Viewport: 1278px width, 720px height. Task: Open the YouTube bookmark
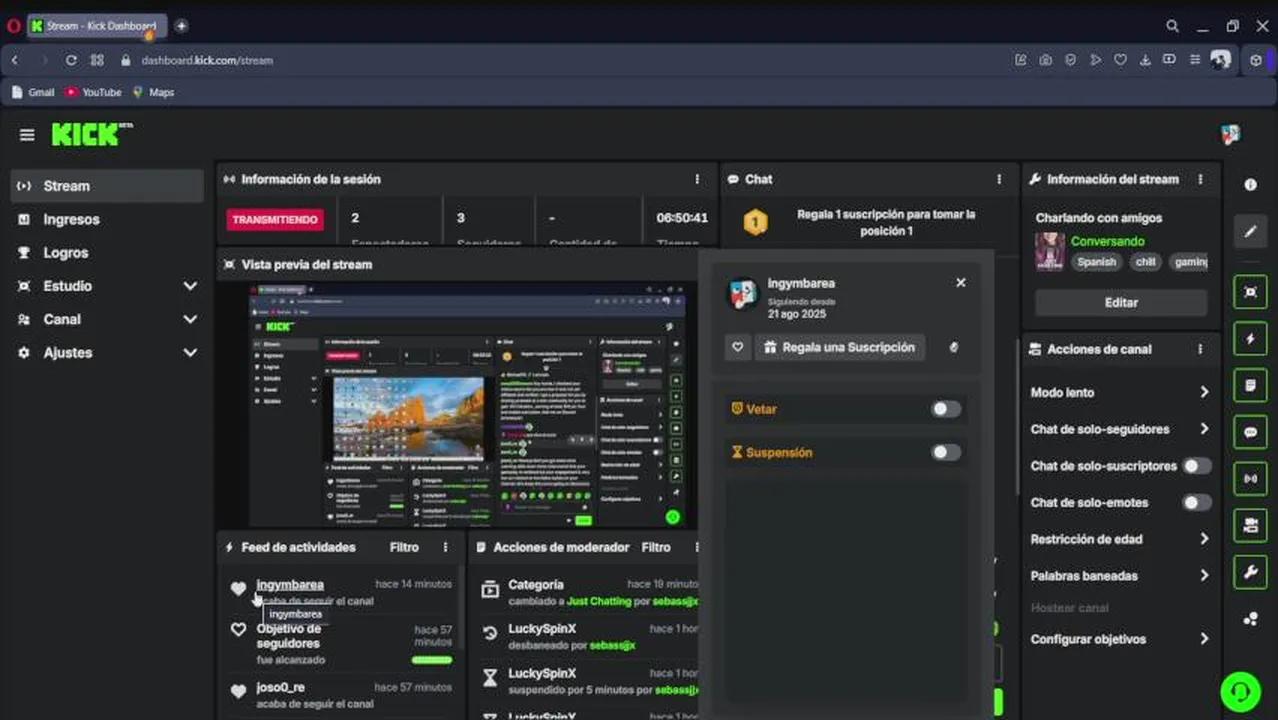coord(93,92)
